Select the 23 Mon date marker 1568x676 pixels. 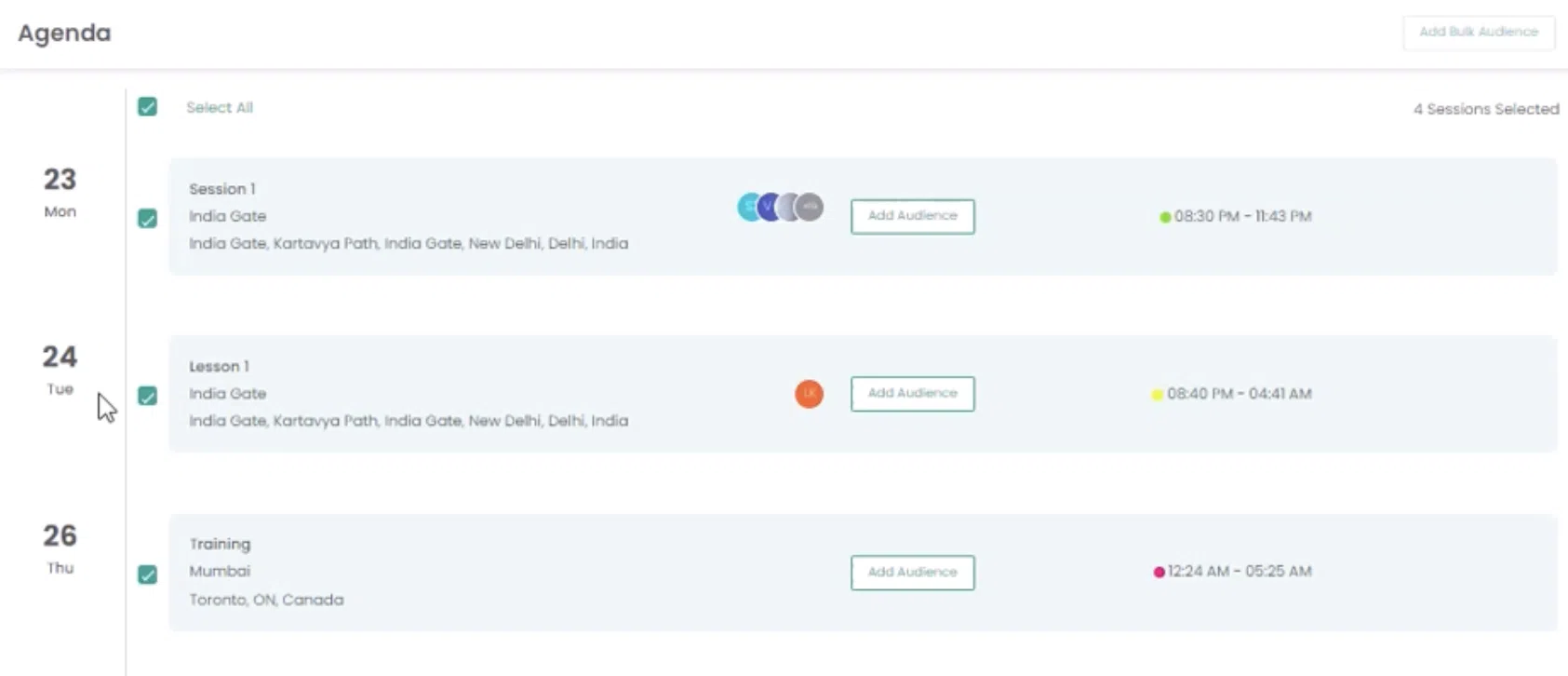60,190
